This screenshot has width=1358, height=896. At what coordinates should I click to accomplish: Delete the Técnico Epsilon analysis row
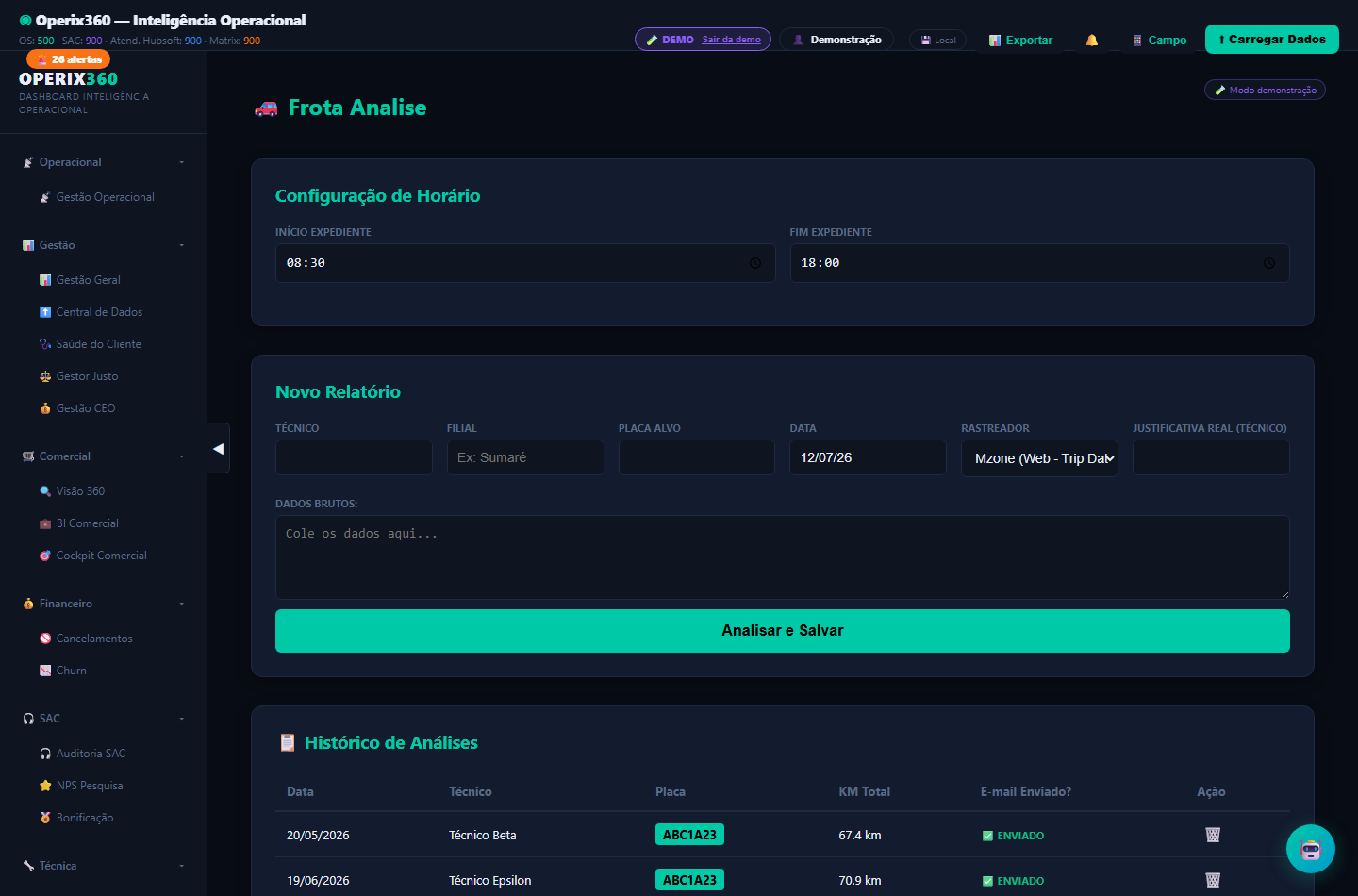tap(1213, 880)
